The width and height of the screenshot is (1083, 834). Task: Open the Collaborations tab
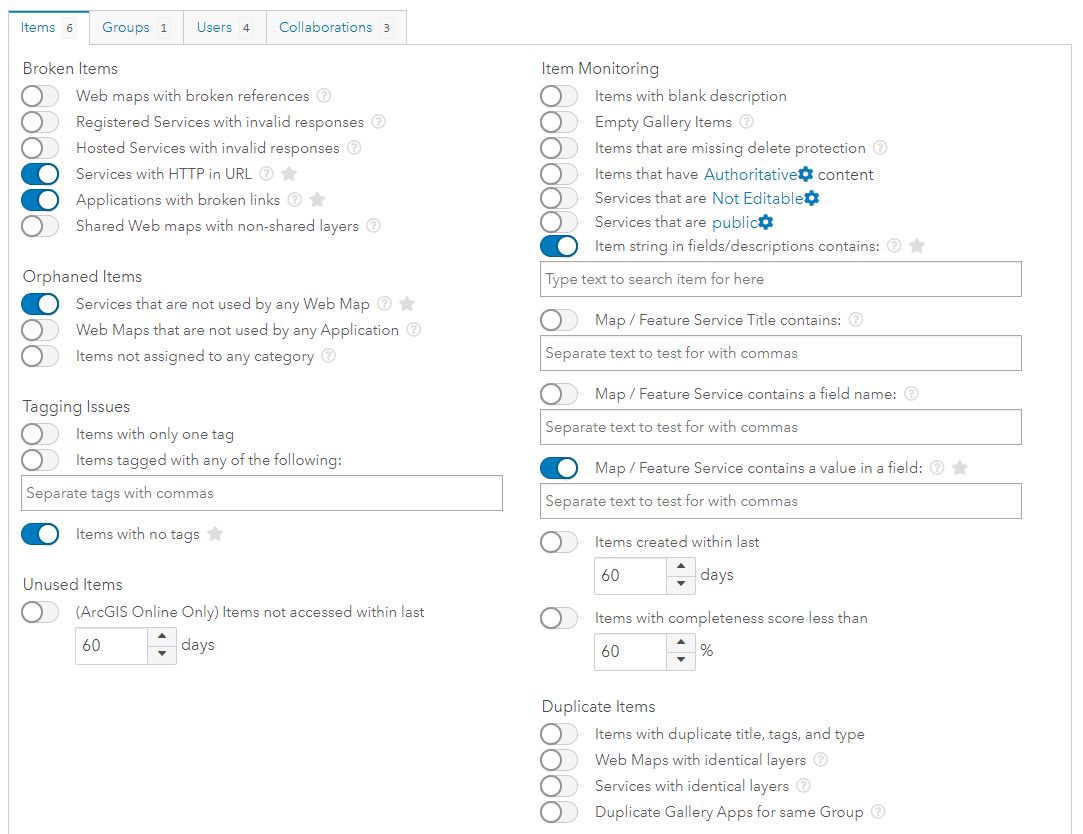(336, 28)
